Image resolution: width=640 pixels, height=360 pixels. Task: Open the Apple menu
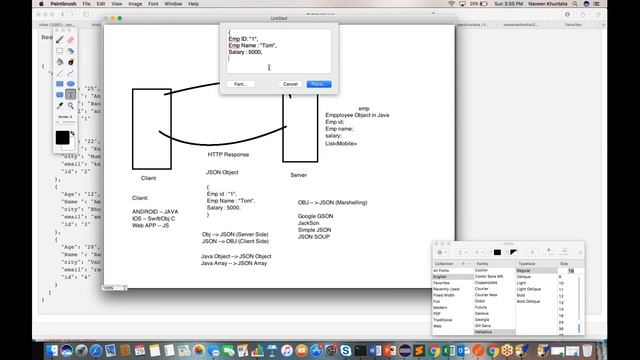click(41, 4)
